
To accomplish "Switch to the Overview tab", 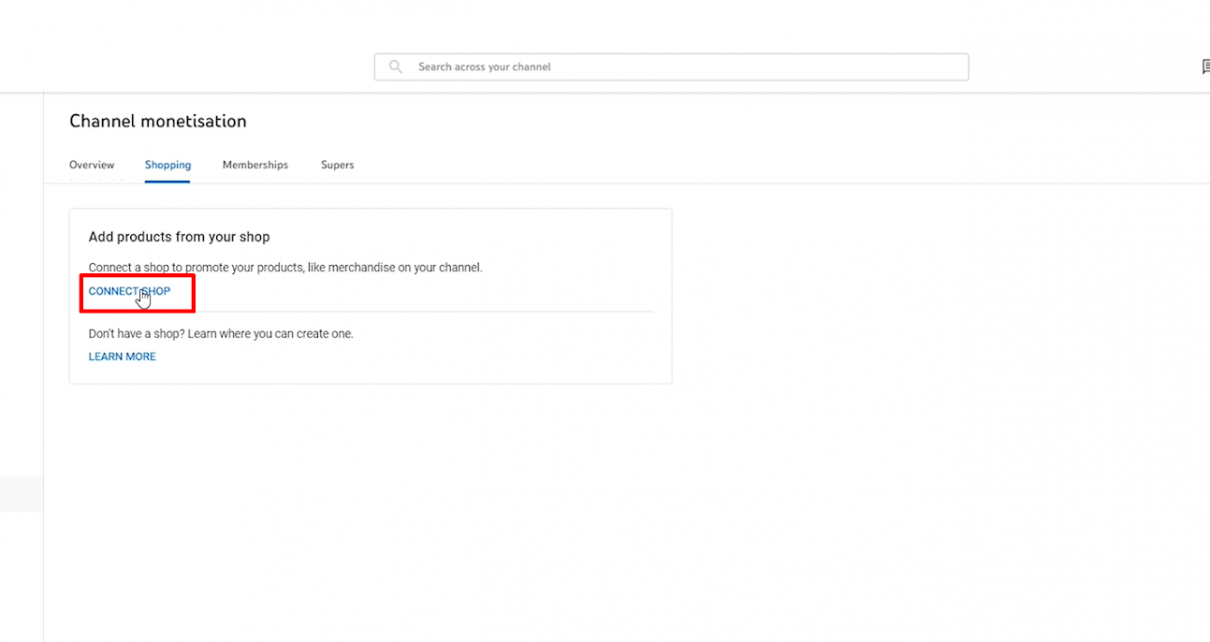I will click(x=92, y=165).
